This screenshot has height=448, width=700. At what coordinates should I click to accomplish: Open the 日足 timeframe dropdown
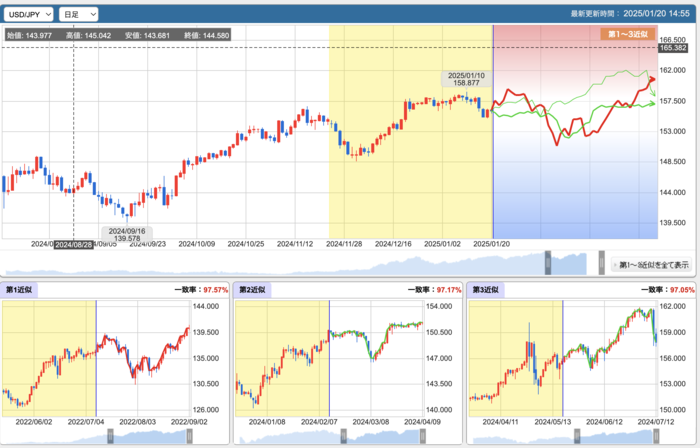pos(79,15)
